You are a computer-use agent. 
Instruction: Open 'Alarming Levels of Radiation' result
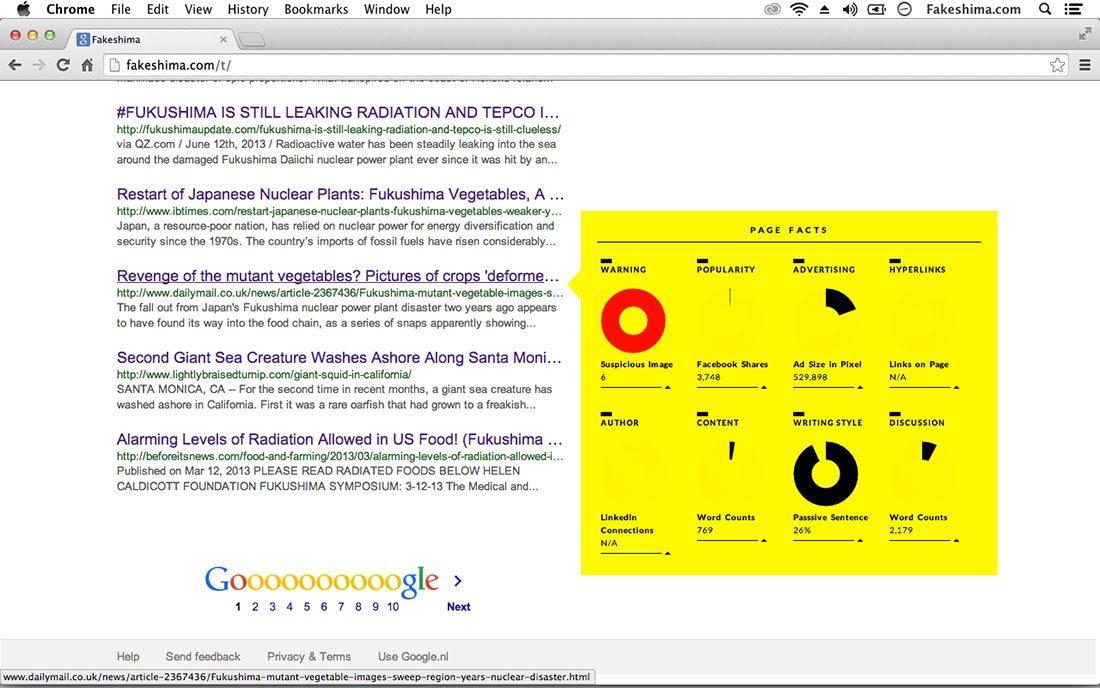[340, 439]
